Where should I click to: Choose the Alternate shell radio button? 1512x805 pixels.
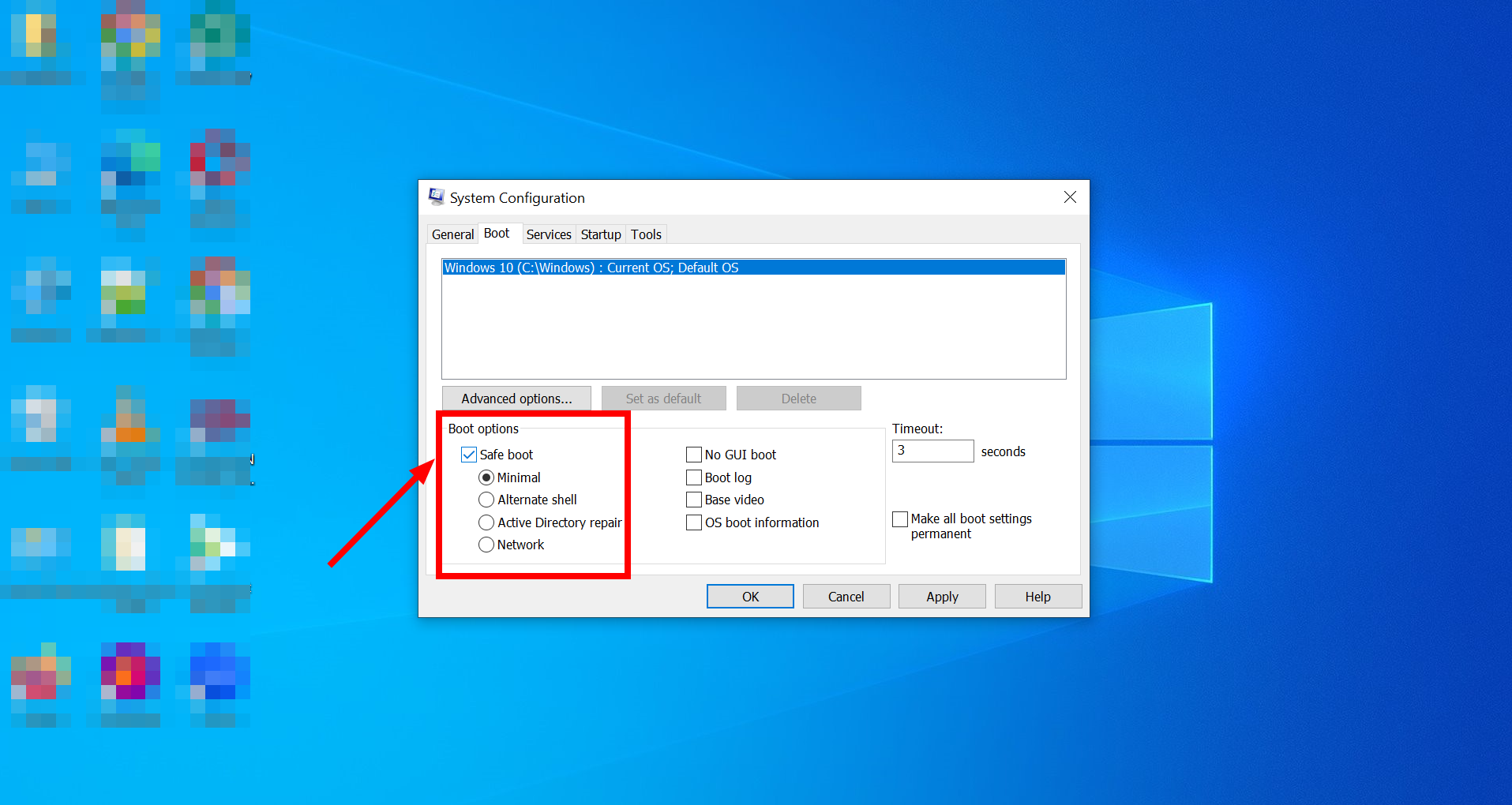pos(486,500)
